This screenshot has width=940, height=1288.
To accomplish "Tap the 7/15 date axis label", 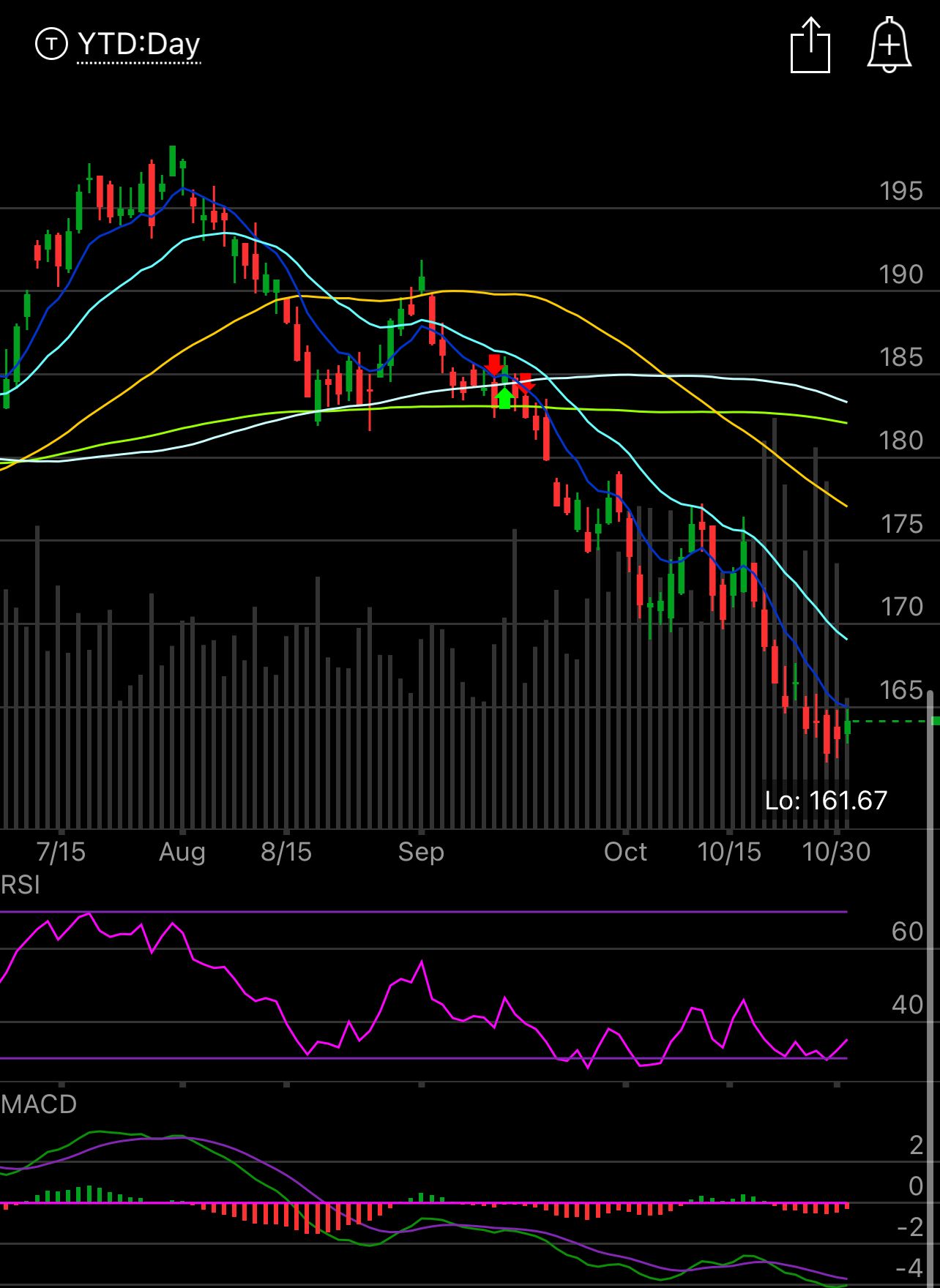I will (61, 852).
